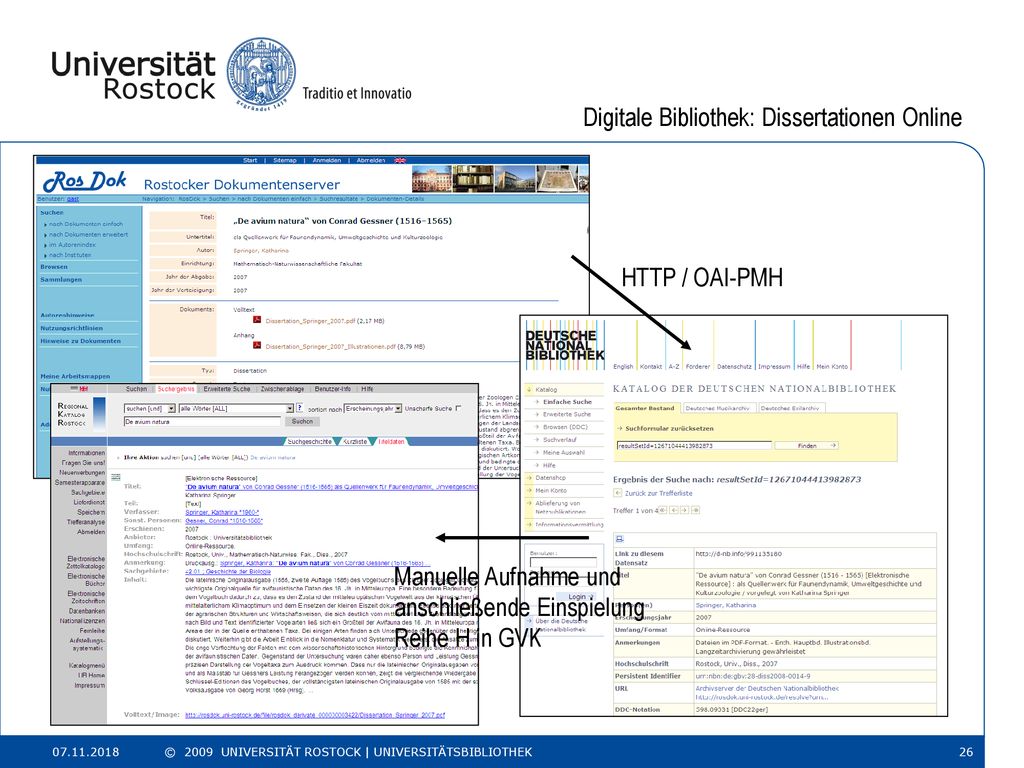Go to next hit in DNB pager

tap(684, 510)
